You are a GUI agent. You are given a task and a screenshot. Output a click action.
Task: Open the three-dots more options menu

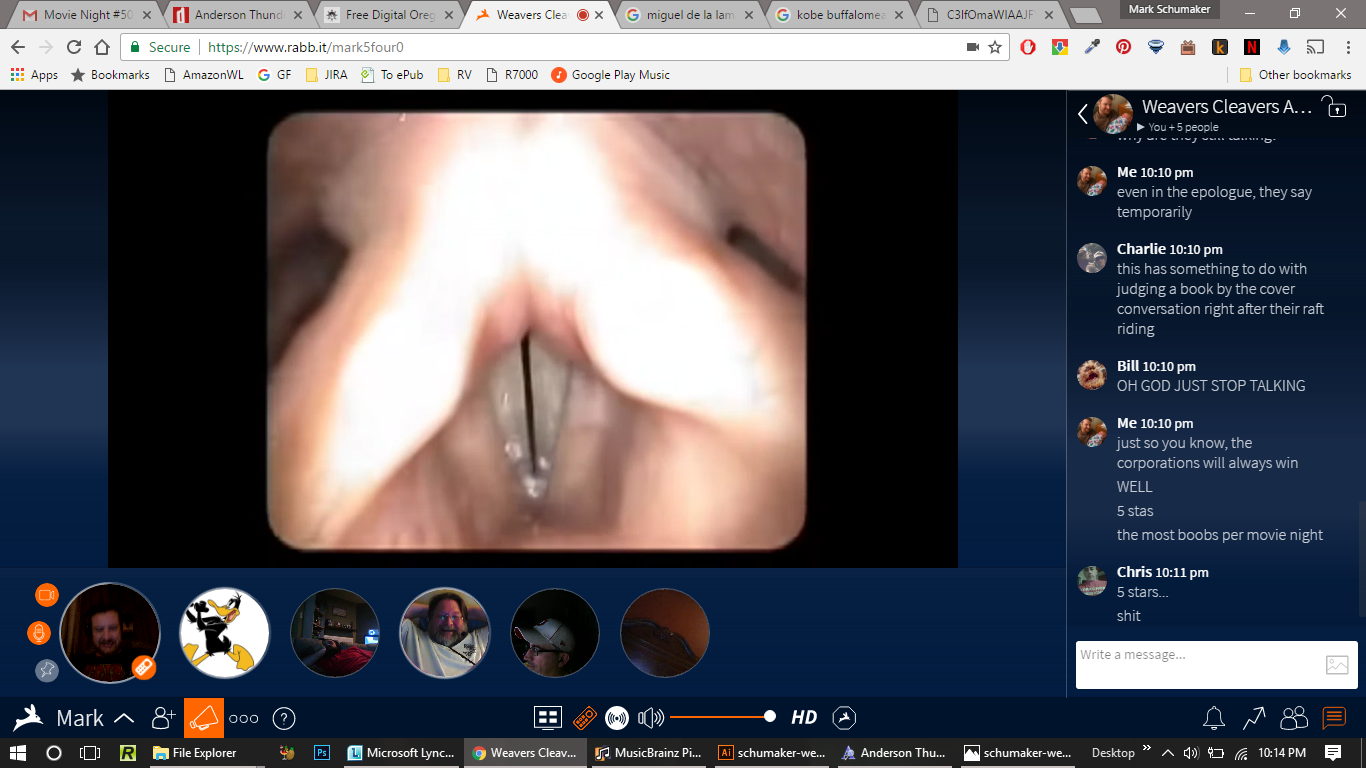(244, 718)
